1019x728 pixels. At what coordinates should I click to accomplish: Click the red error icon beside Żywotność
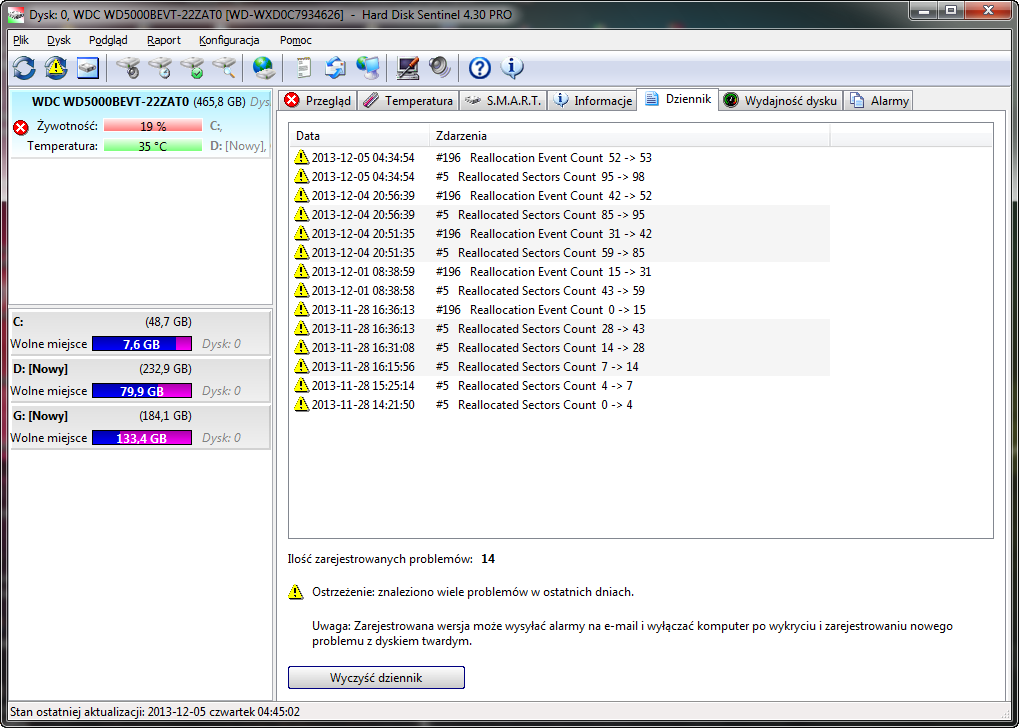(x=20, y=126)
